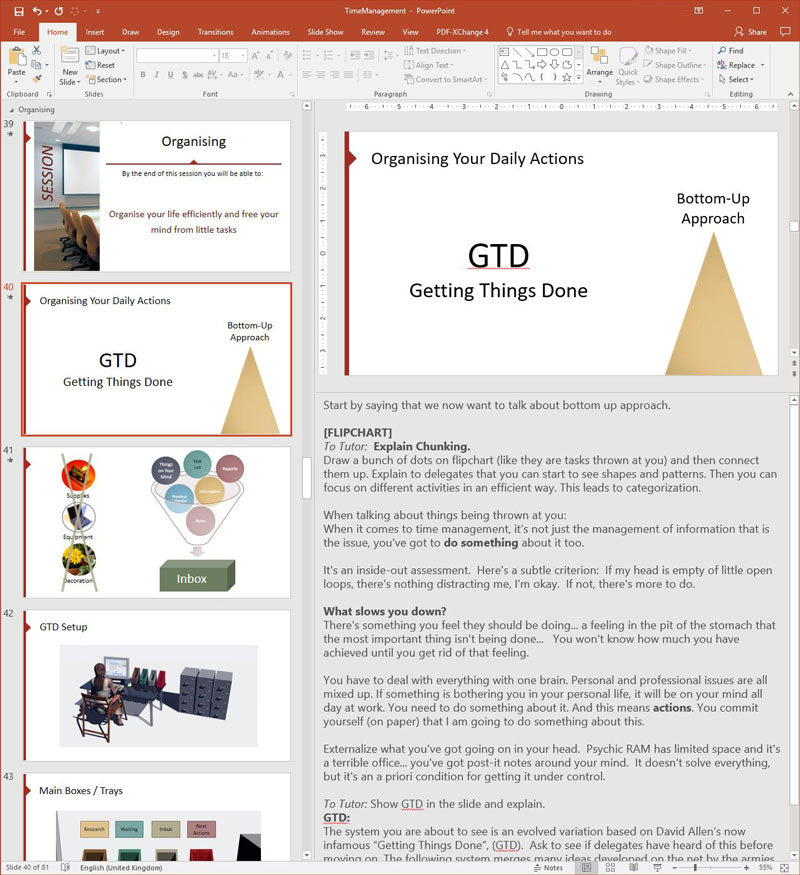Select the GTD Setup slide 42 thumbnail
The height and width of the screenshot is (875, 800).
[157, 685]
